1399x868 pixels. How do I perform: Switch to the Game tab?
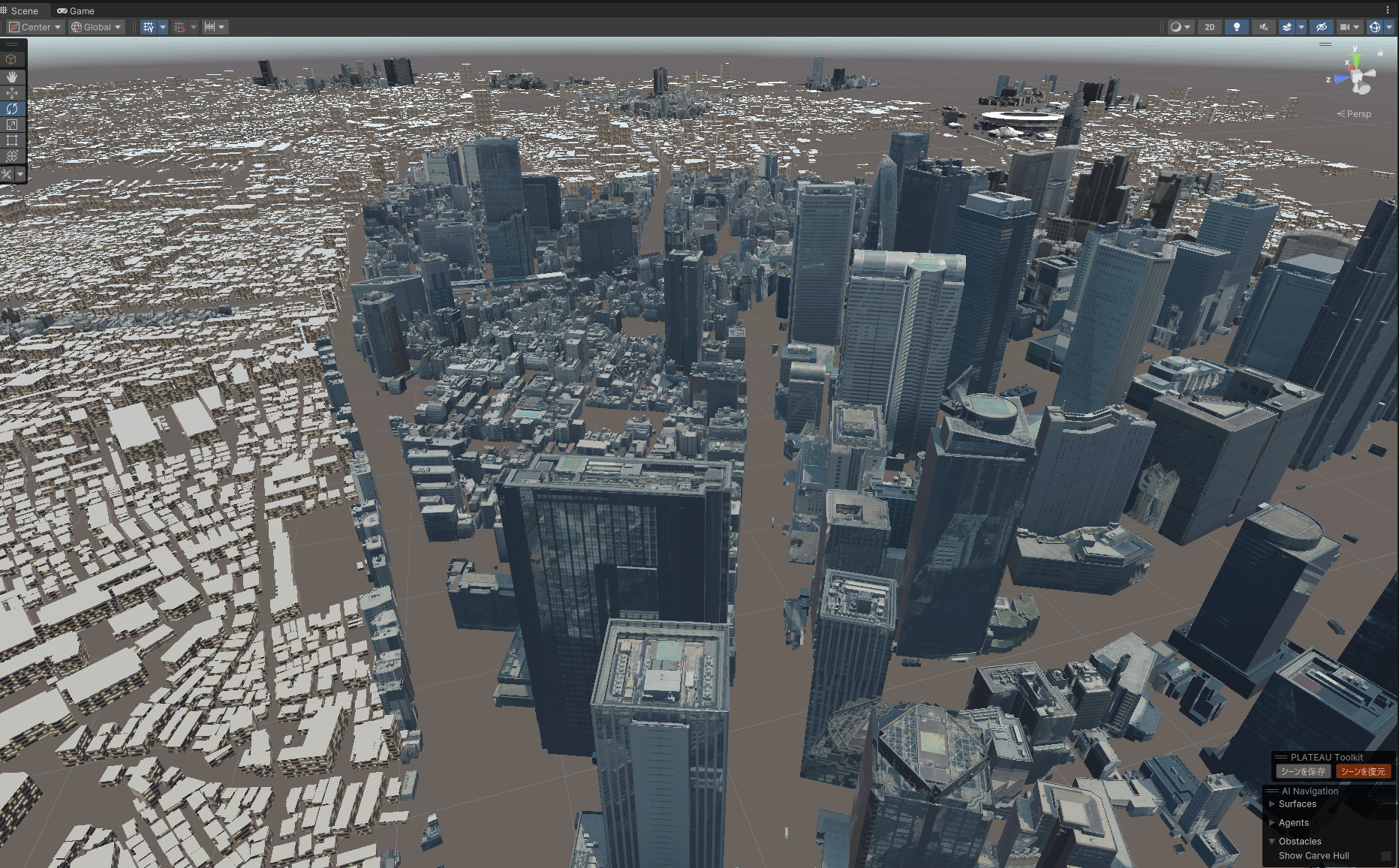(76, 11)
